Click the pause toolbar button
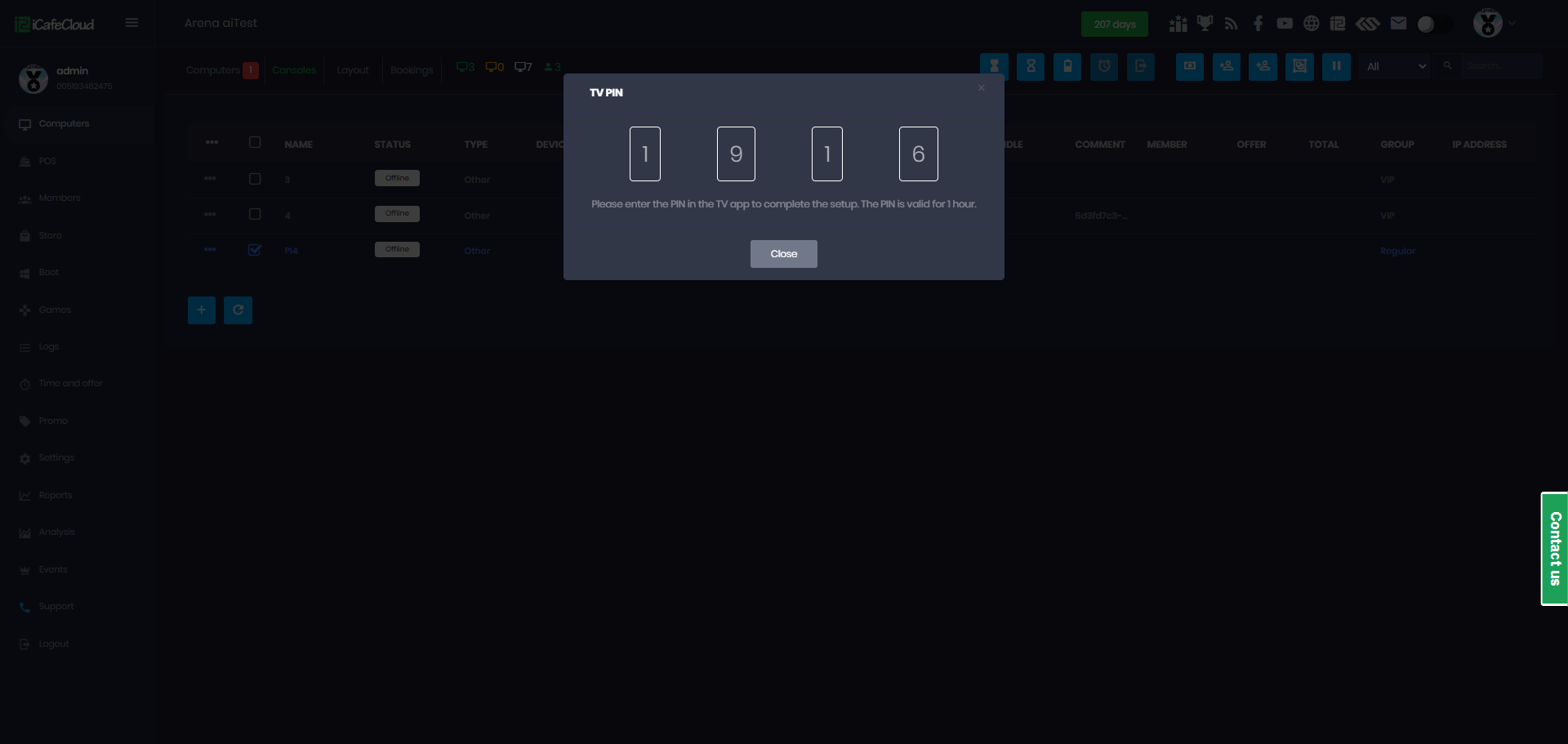Screen dimensions: 1568x744 coord(1336,66)
